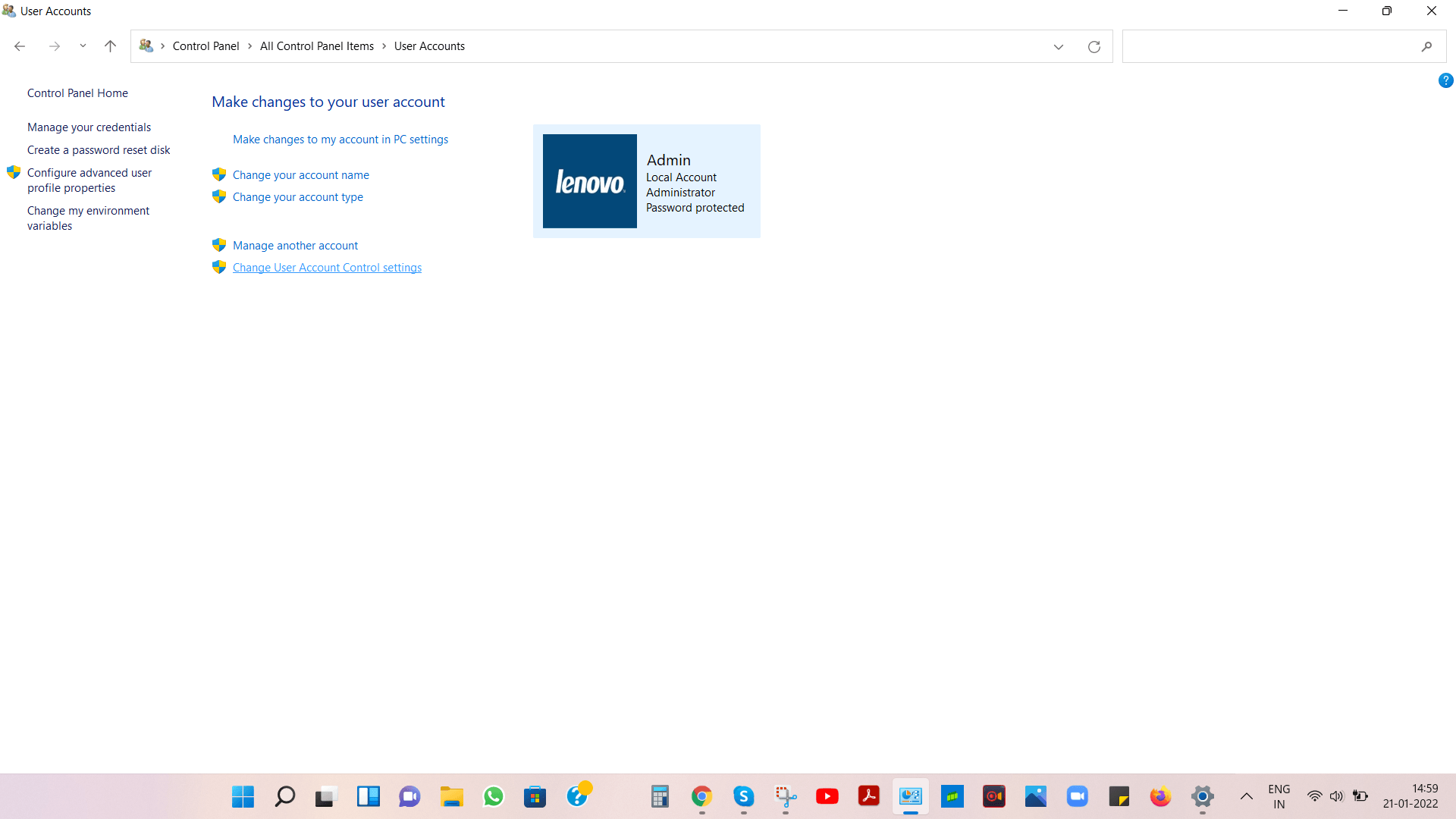Open Windows Calculator from taskbar
This screenshot has height=819, width=1456.
click(659, 796)
